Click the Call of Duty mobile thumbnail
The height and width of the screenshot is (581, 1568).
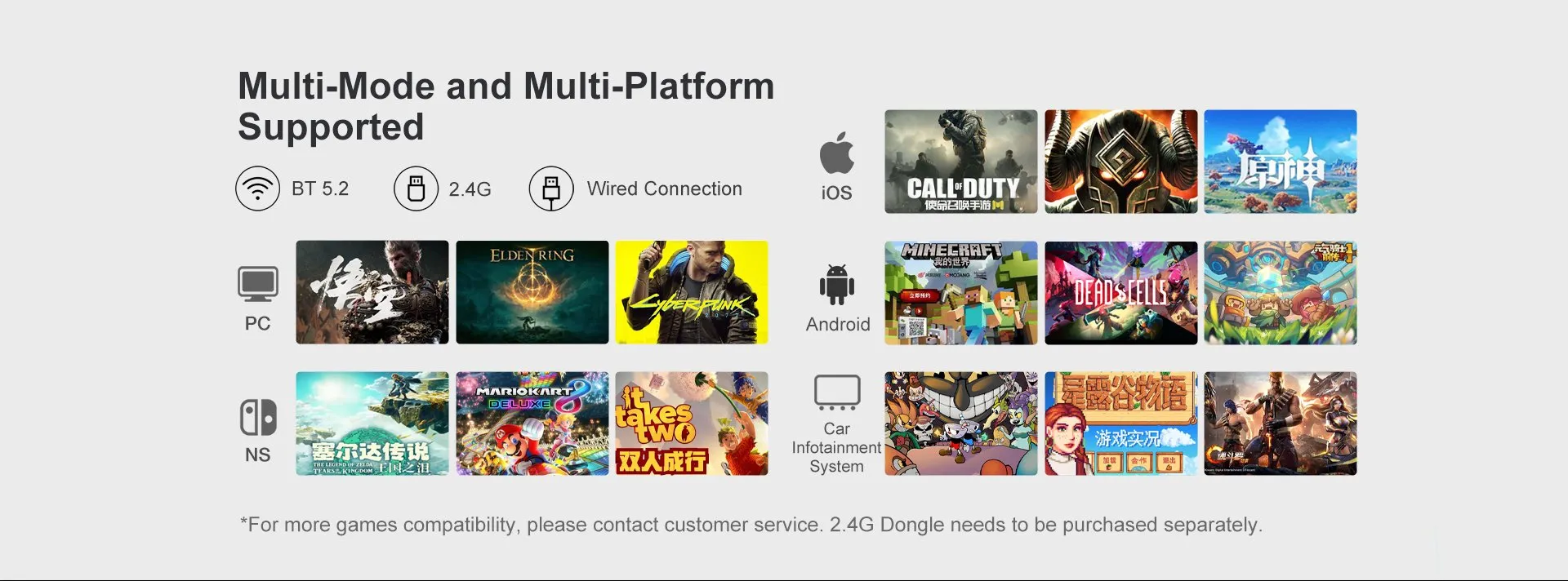[x=961, y=162]
